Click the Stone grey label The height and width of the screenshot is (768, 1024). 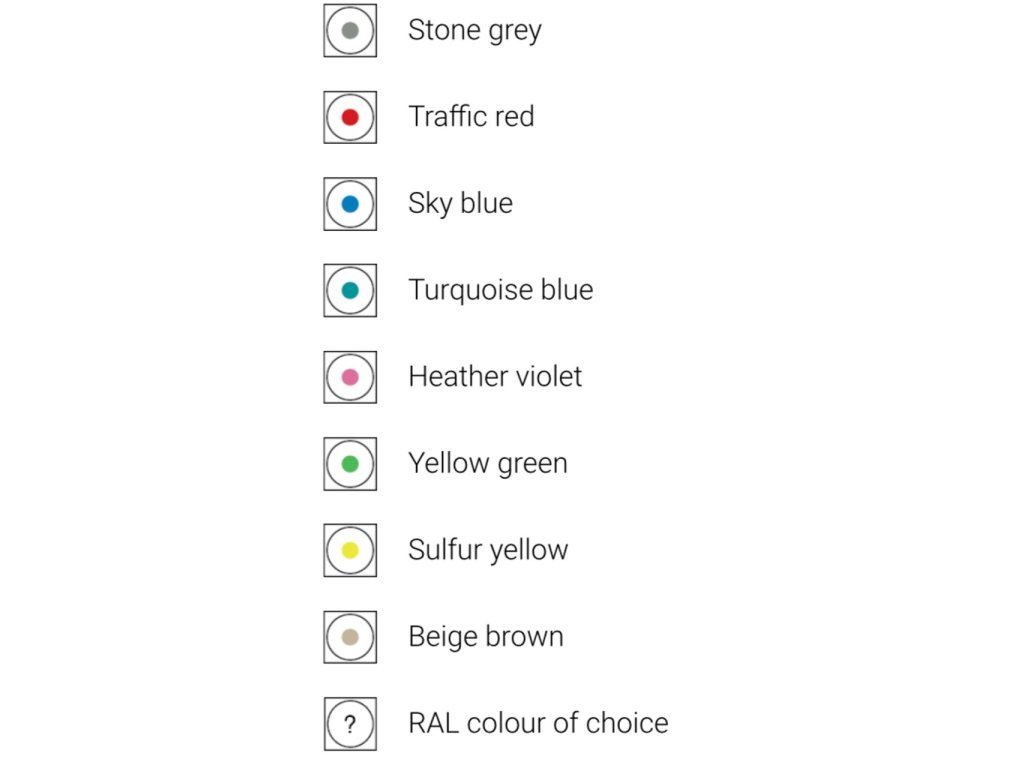pos(475,31)
